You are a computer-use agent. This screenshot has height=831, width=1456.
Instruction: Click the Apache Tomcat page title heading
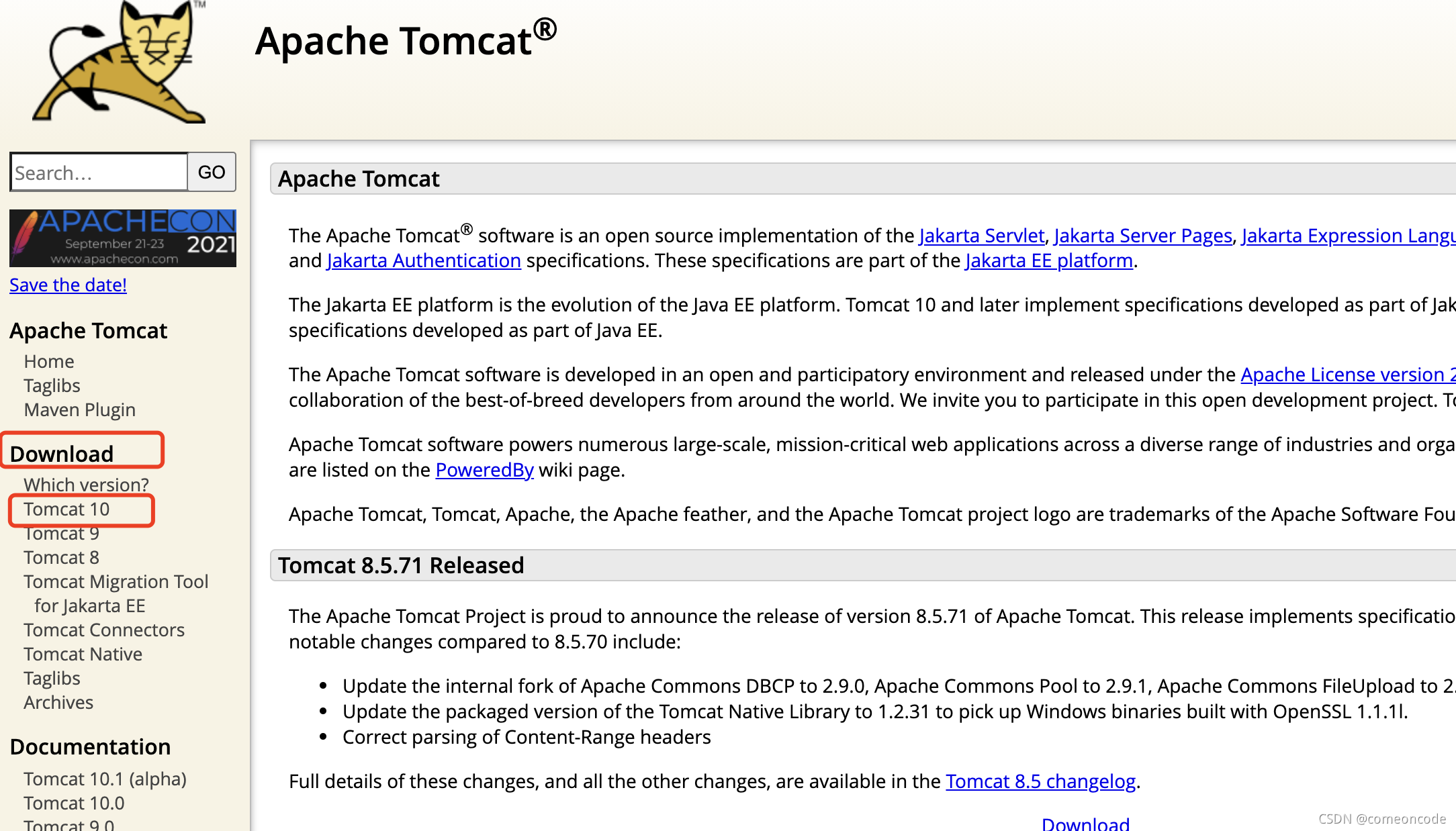coord(406,40)
